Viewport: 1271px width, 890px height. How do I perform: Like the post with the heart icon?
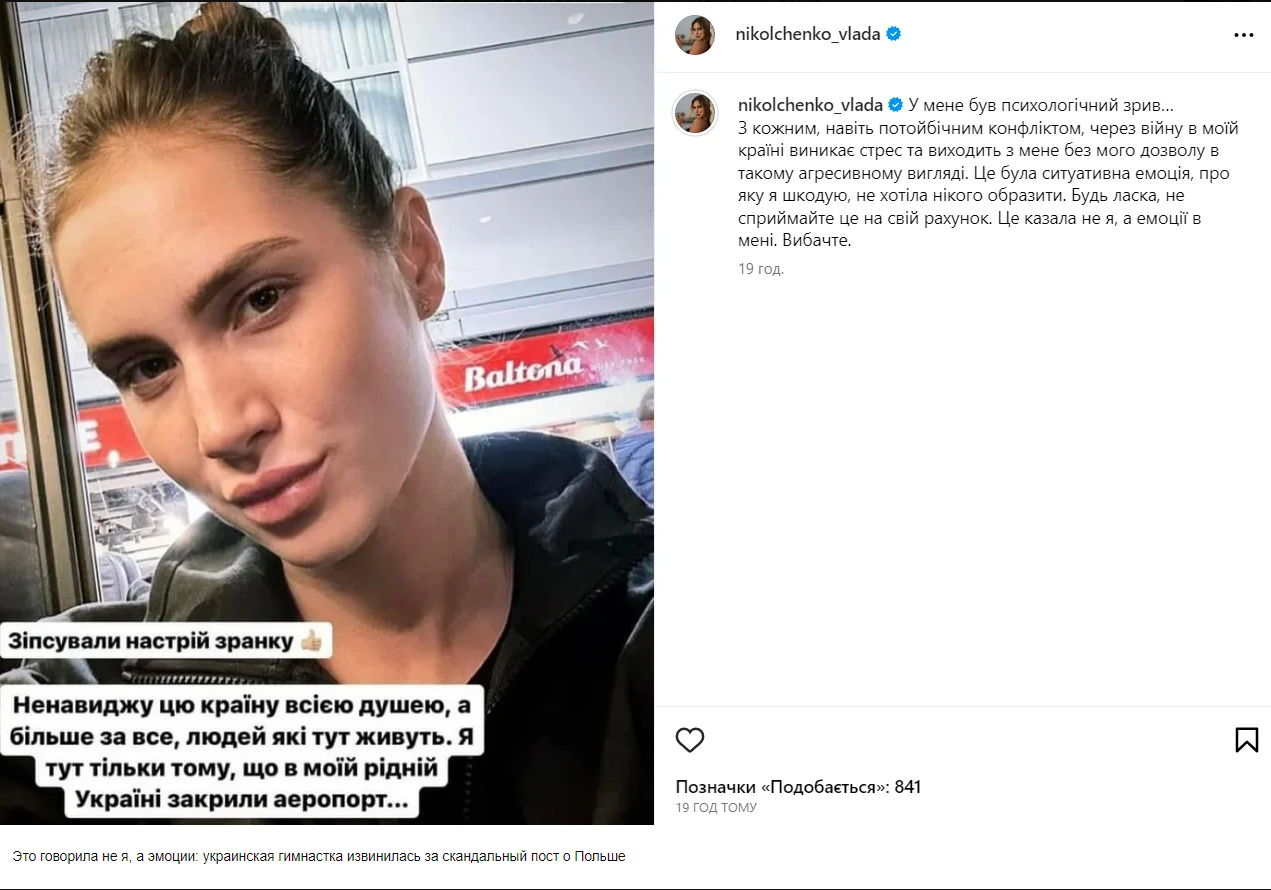(690, 740)
